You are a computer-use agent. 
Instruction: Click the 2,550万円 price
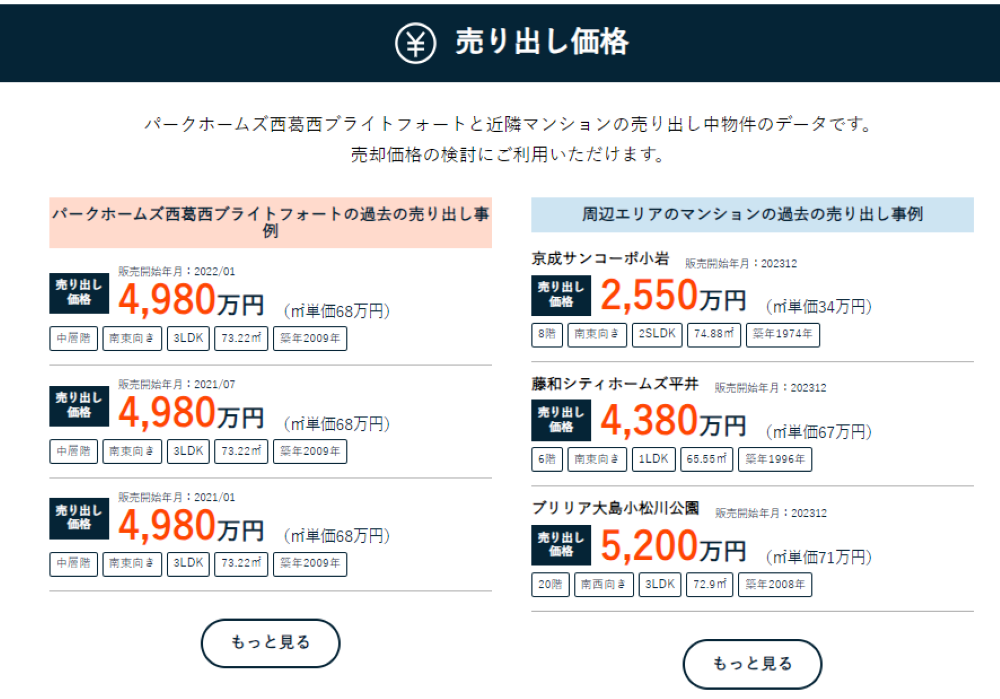pyautogui.click(x=673, y=297)
